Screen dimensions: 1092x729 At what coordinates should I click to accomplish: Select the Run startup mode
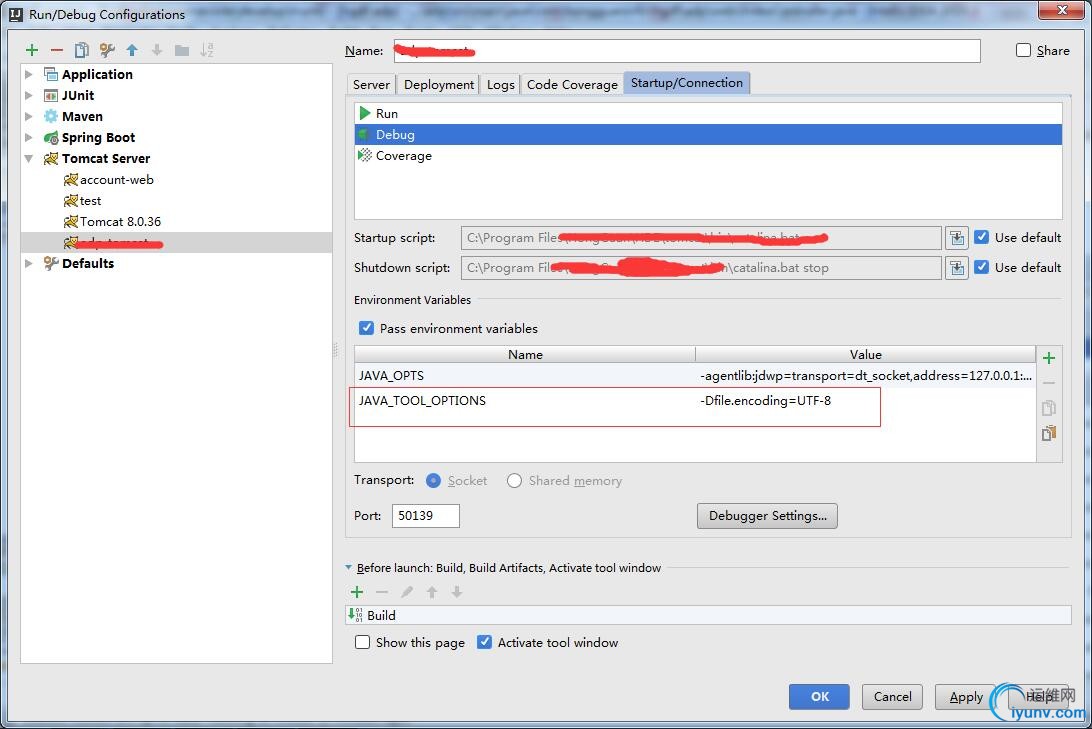(708, 113)
